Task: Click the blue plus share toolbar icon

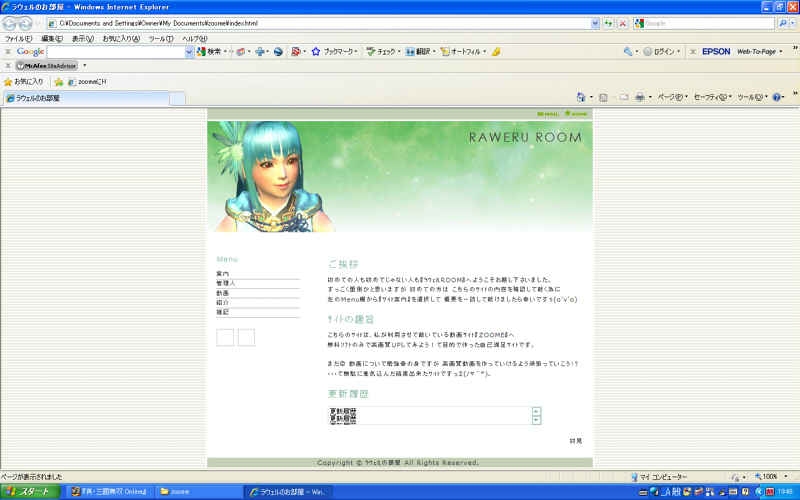Action: coord(260,52)
